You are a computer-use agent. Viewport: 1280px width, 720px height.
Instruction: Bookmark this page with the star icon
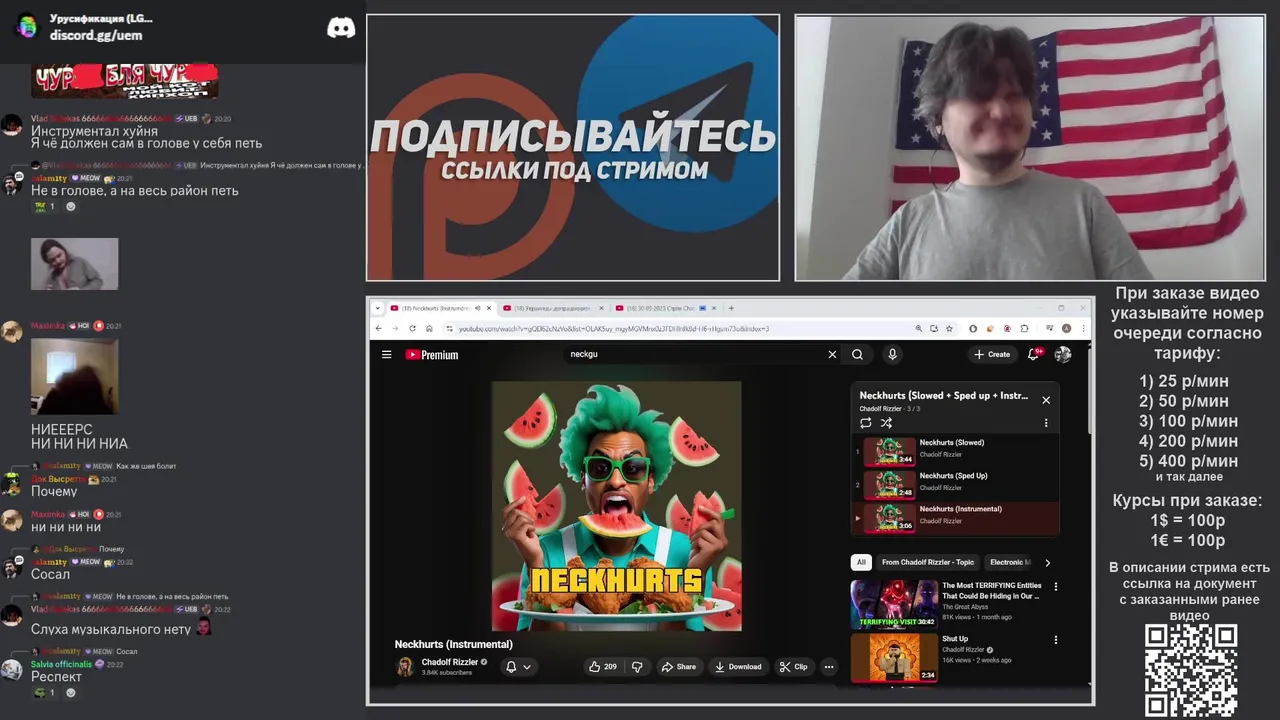coord(949,328)
